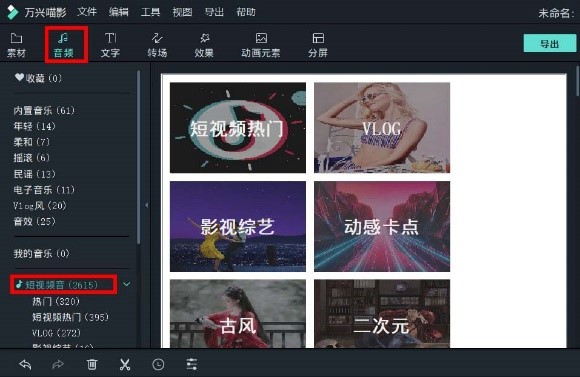
Task: Open the 导出 menu in menu bar
Action: pyautogui.click(x=214, y=12)
